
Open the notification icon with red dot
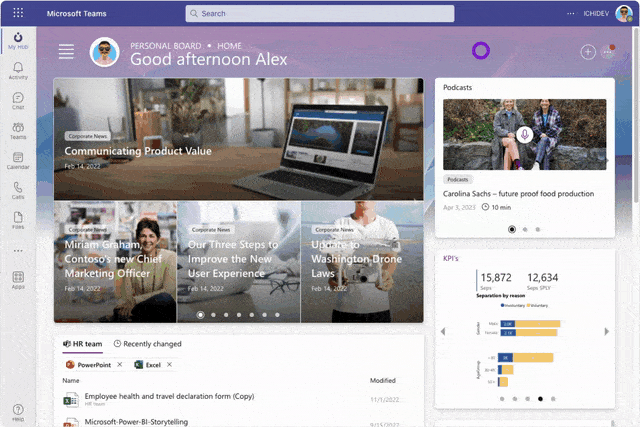[608, 52]
